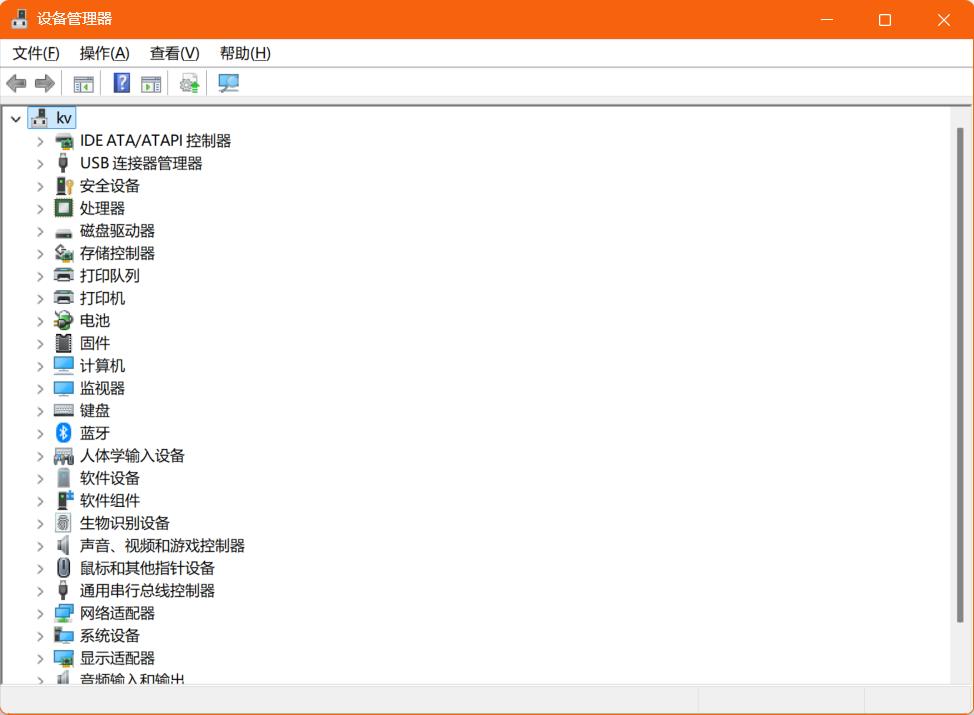
Task: Expand the 打印机 category
Action: [40, 299]
